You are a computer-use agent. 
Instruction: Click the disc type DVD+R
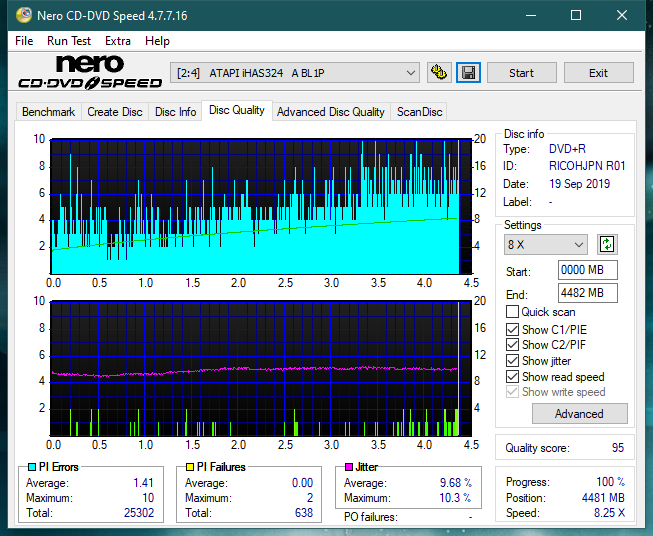[567, 149]
